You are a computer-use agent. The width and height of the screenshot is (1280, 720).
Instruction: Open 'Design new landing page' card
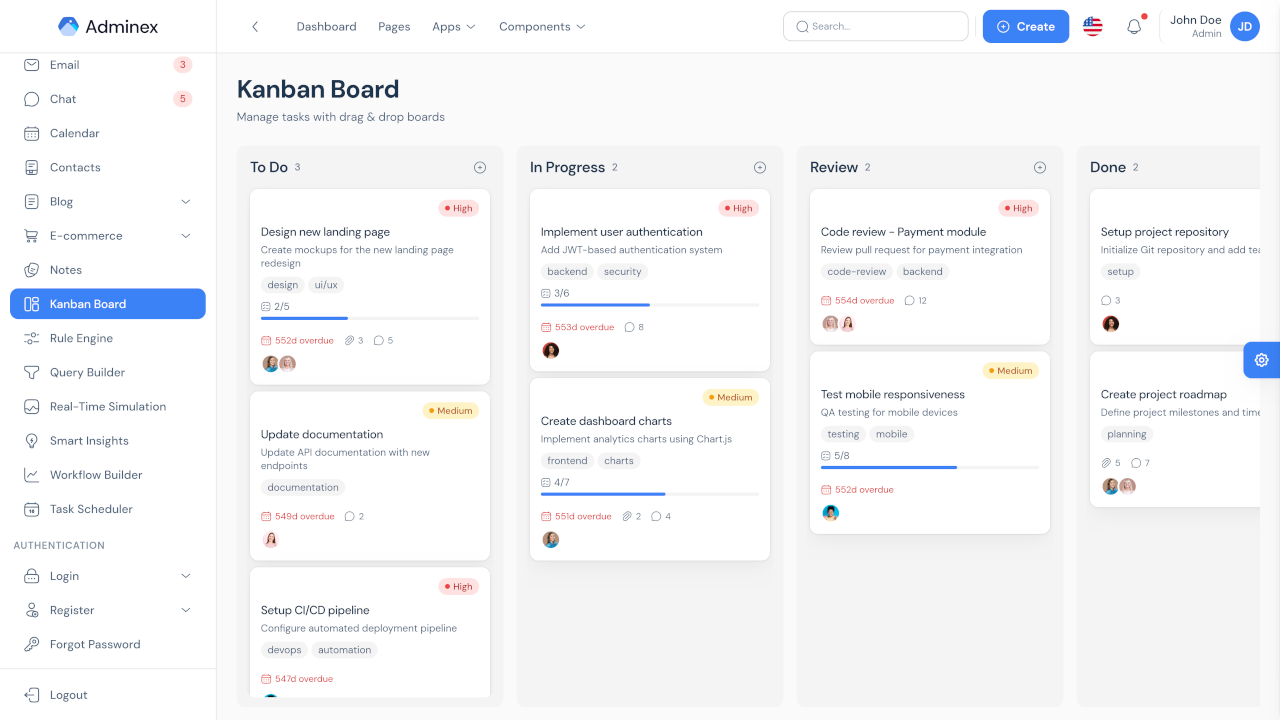pyautogui.click(x=370, y=287)
